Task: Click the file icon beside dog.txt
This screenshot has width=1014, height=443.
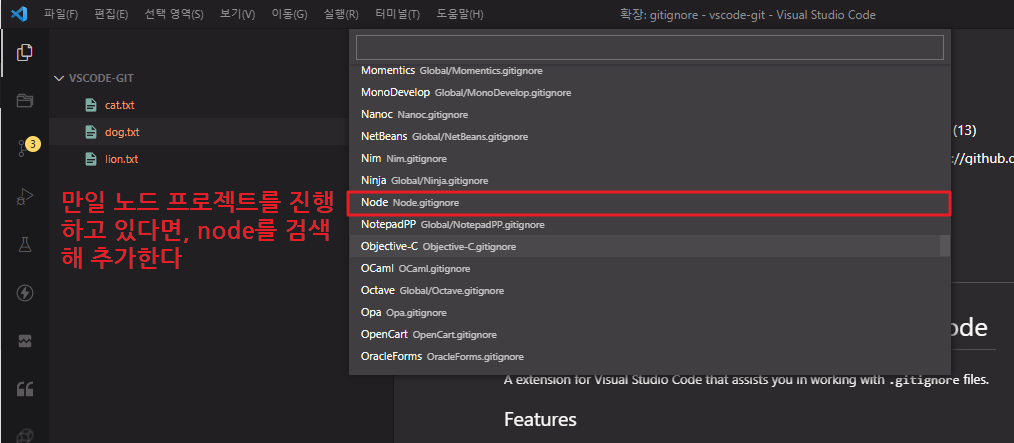Action: [91, 132]
